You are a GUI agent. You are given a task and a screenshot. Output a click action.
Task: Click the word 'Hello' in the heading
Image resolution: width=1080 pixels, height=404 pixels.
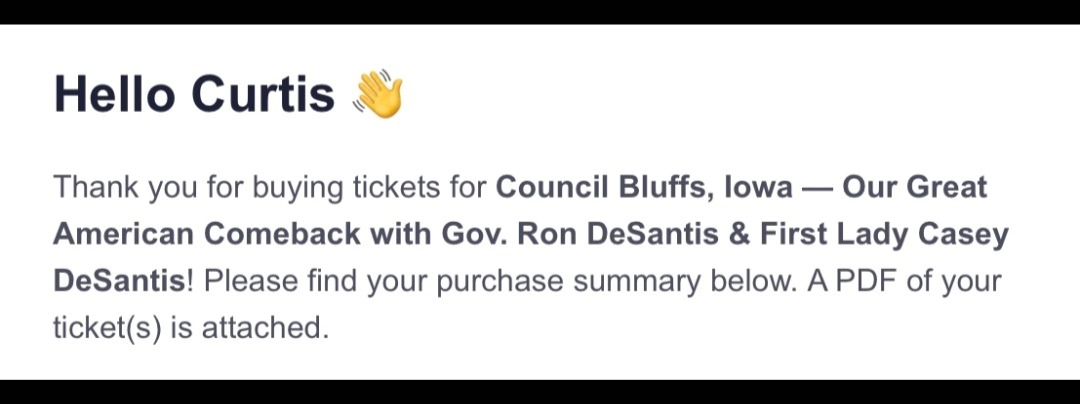click(114, 94)
